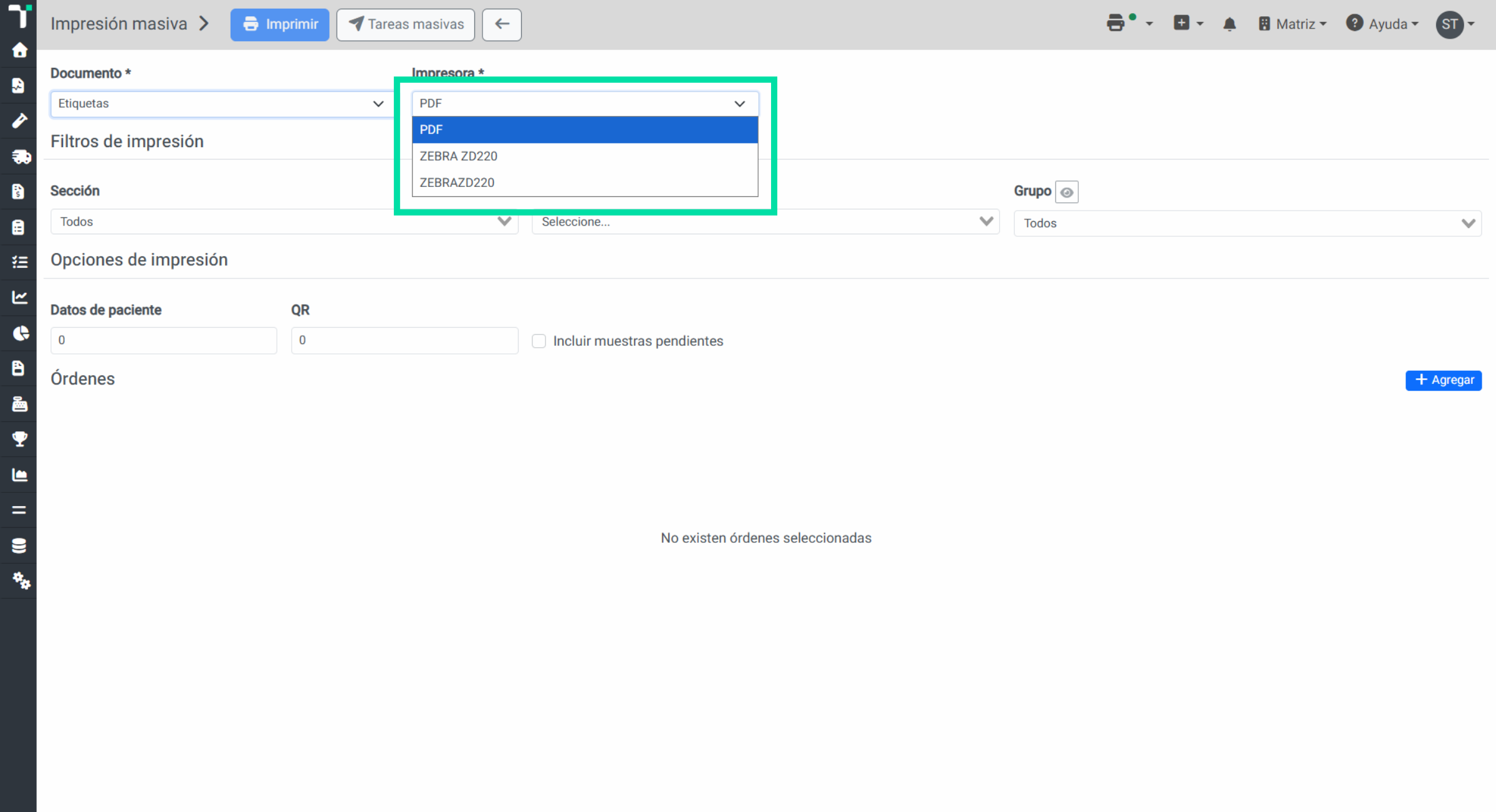The width and height of the screenshot is (1496, 812).
Task: Select ZEBRAZD220 printer option
Action: click(x=585, y=183)
